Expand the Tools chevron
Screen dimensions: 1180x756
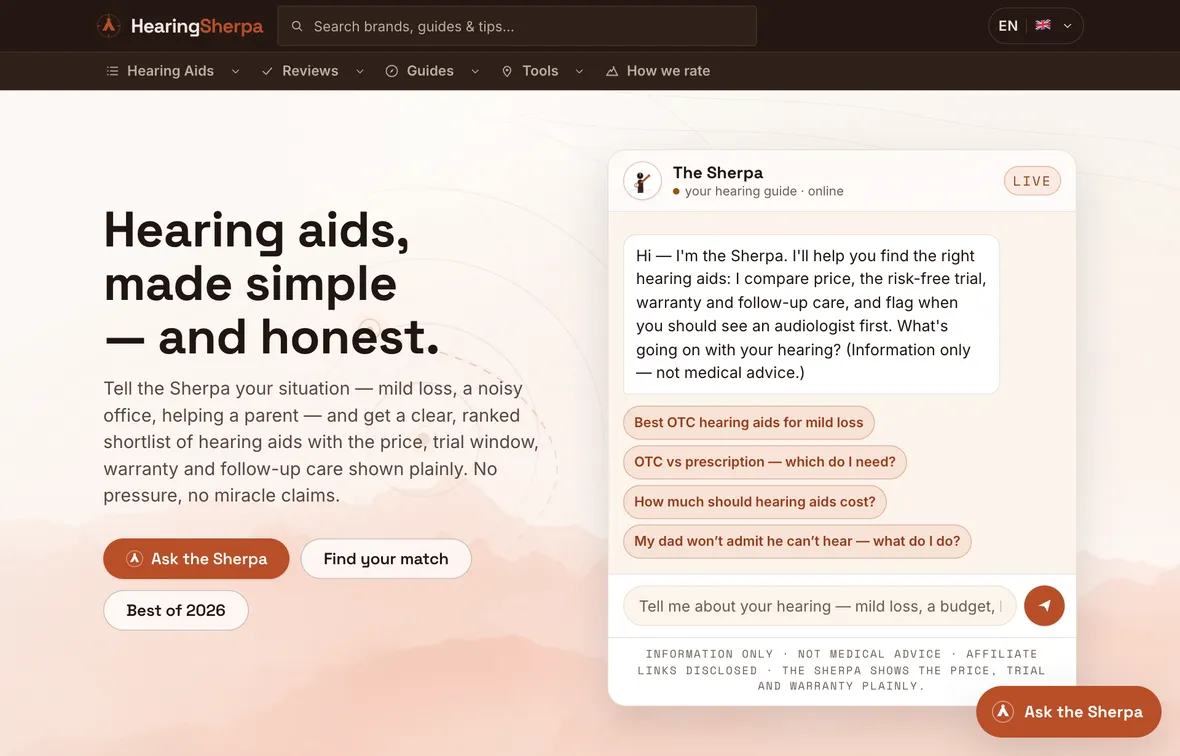click(x=579, y=71)
